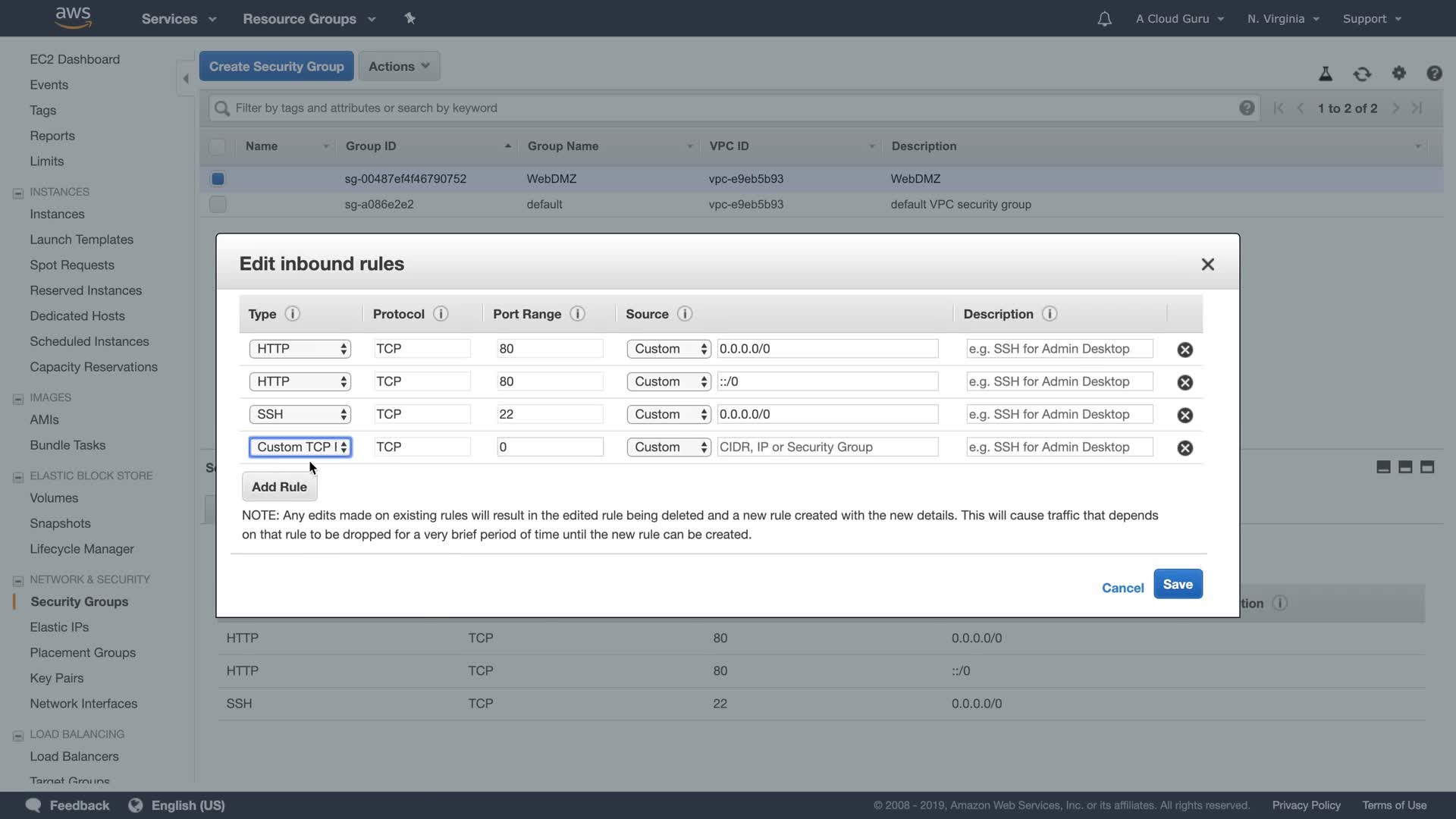Remove the Custom TCP rule row

[x=1185, y=447]
